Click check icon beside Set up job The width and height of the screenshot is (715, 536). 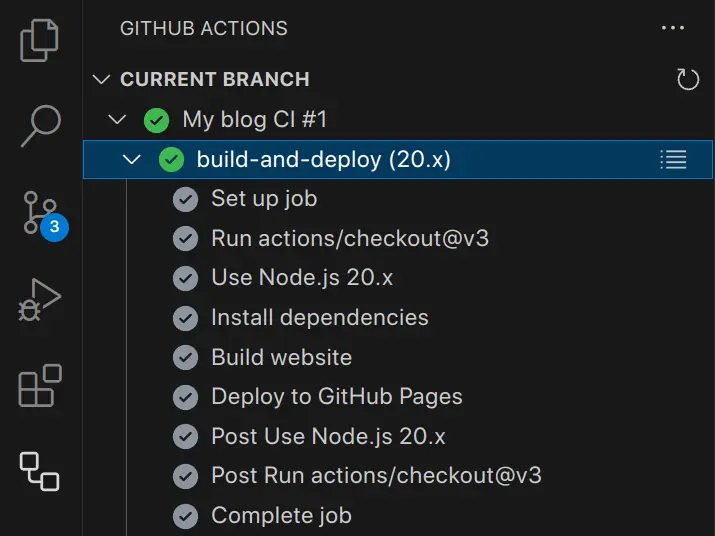tap(186, 199)
